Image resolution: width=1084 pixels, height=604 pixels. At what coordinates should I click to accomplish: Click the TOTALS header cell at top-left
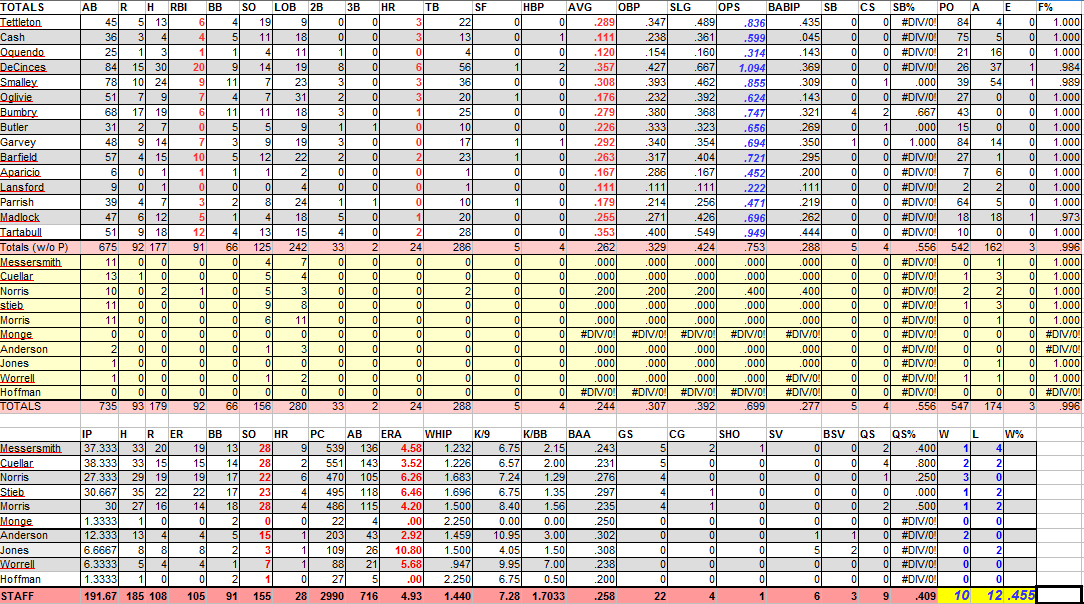[x=40, y=7]
